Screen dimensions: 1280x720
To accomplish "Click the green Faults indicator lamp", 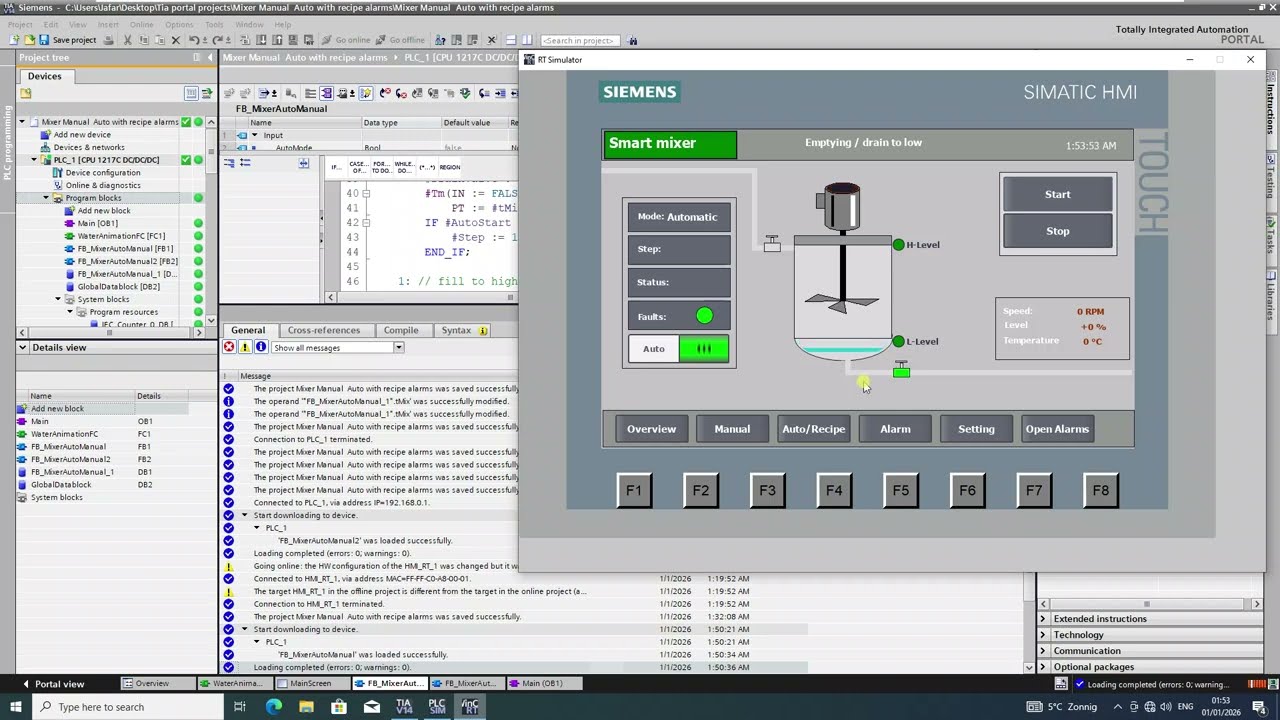I will (x=705, y=316).
